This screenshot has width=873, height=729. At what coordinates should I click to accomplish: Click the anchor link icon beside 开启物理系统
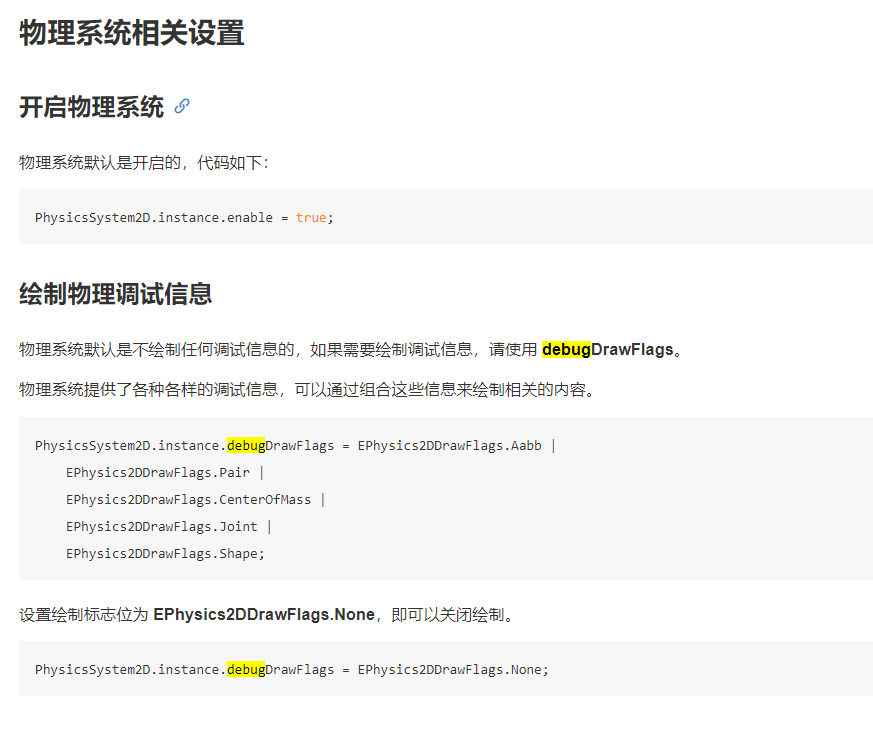[x=182, y=106]
